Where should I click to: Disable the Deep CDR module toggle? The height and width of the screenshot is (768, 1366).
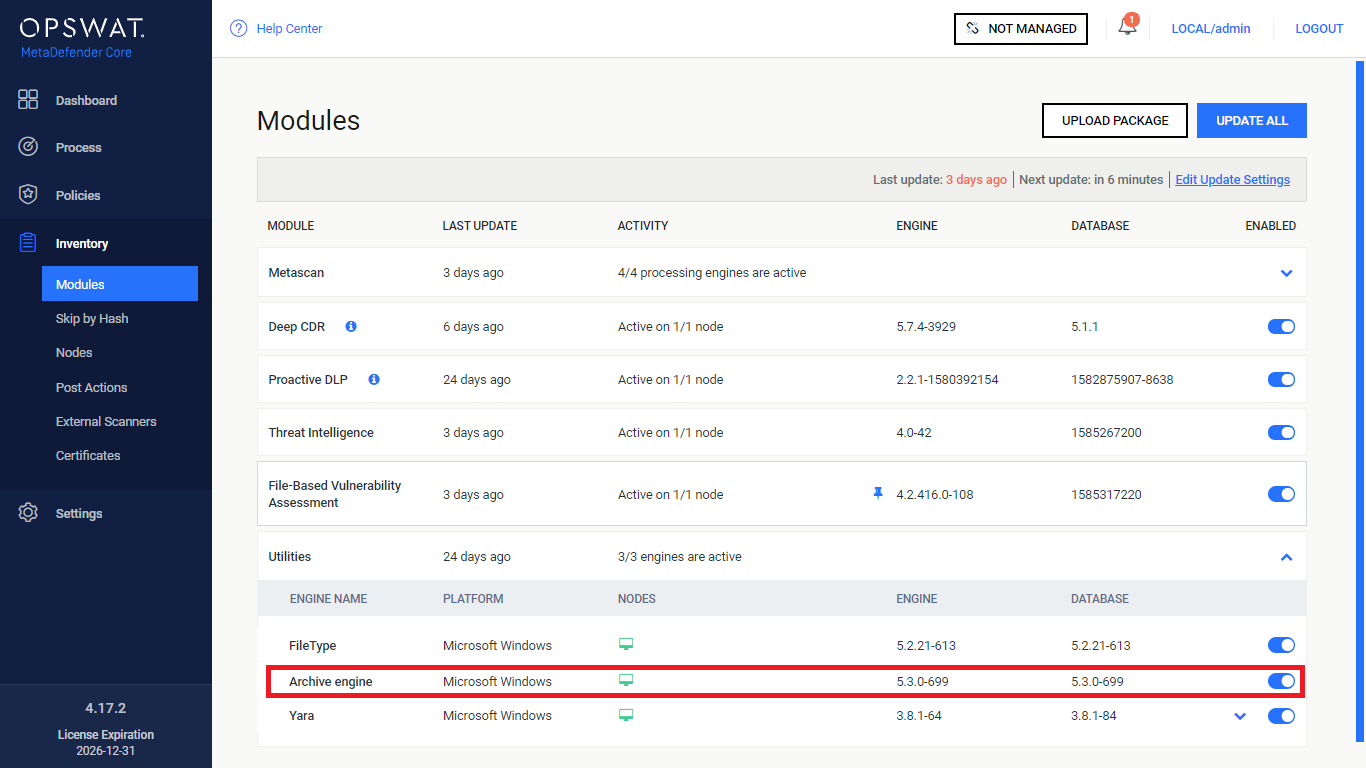[1281, 326]
